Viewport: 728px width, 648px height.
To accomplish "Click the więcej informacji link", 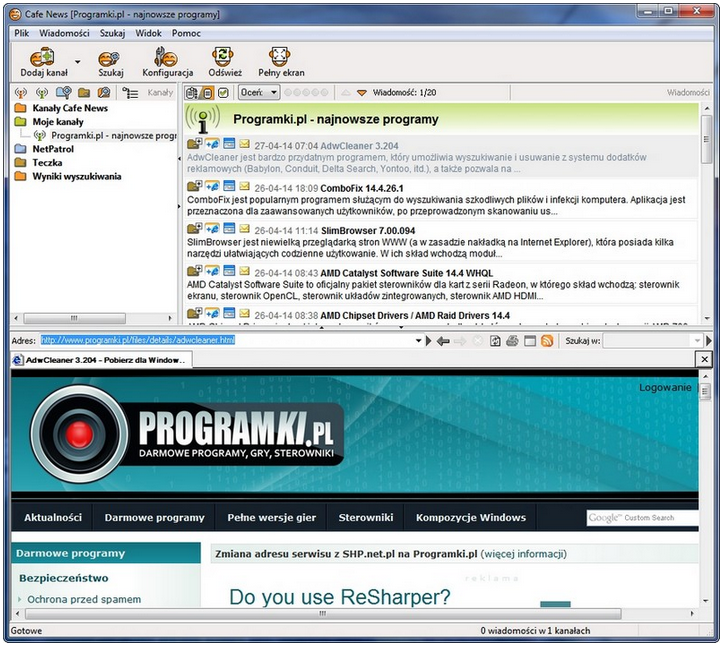I will coord(524,554).
